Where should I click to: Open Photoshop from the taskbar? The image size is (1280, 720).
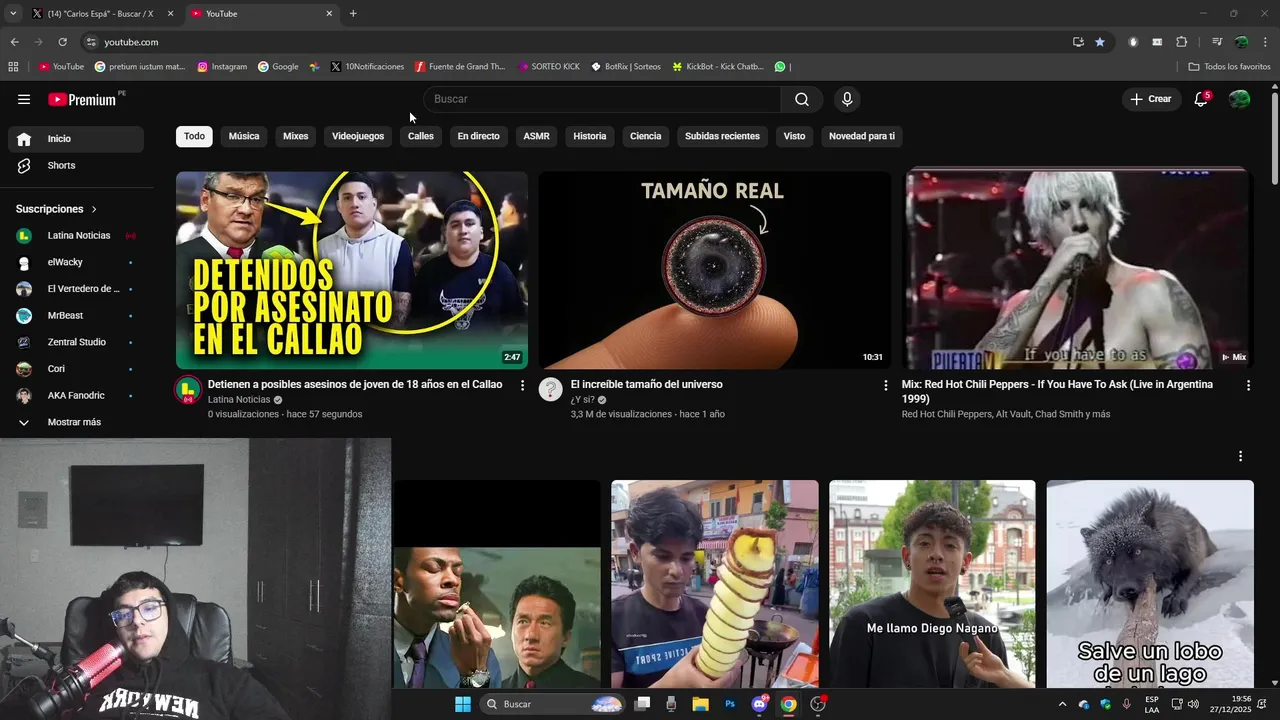click(x=730, y=704)
